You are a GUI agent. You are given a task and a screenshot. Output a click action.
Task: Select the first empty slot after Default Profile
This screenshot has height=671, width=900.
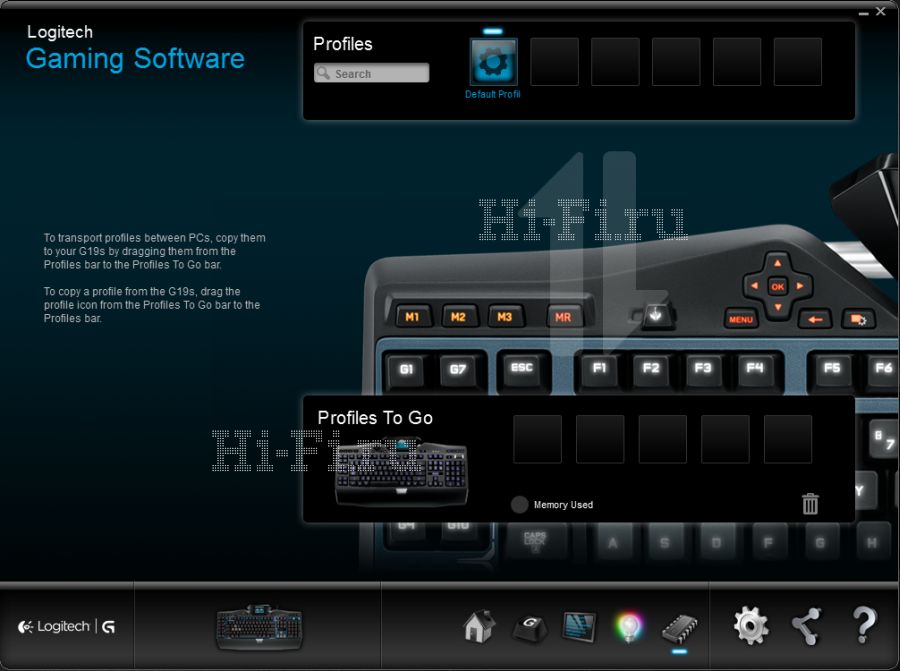(554, 62)
